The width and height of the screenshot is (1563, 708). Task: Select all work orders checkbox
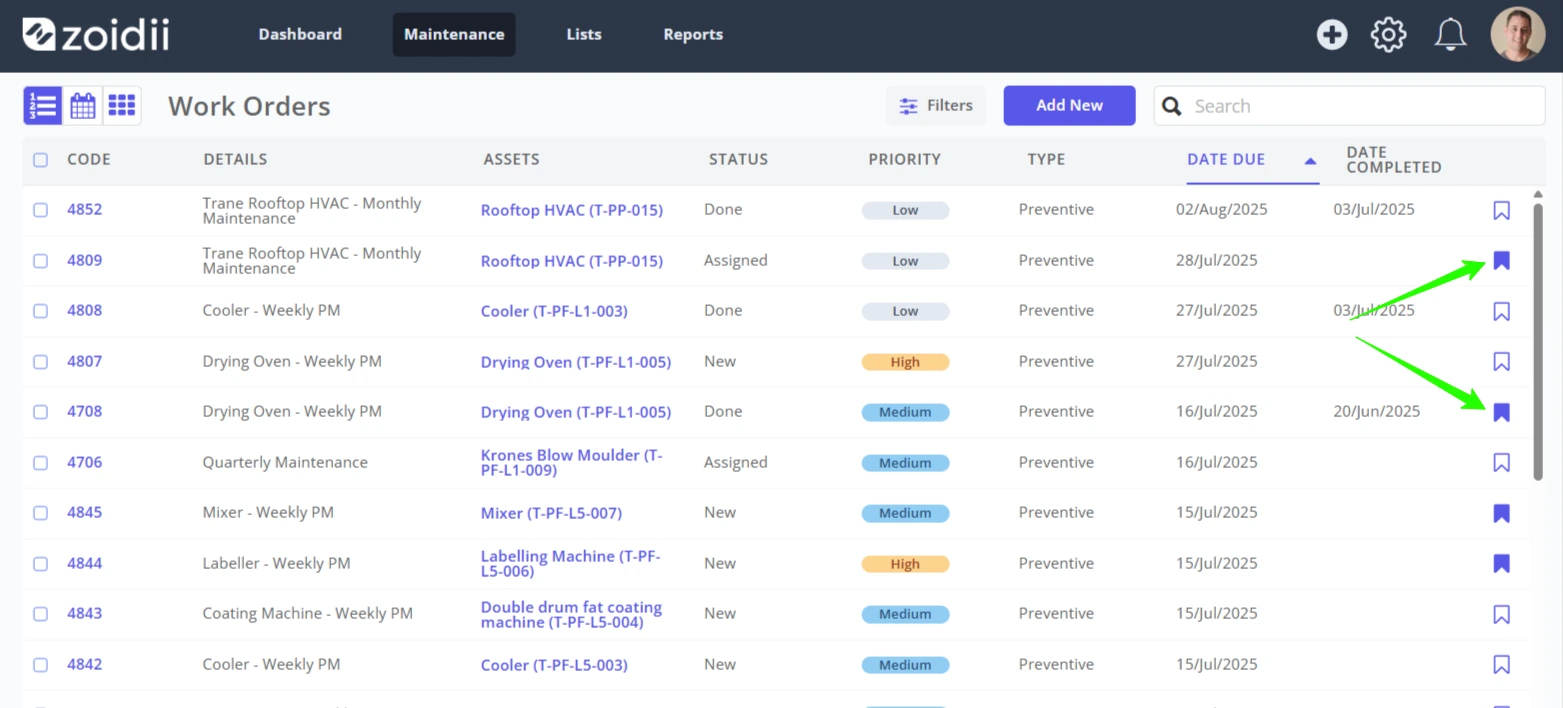pyautogui.click(x=40, y=159)
